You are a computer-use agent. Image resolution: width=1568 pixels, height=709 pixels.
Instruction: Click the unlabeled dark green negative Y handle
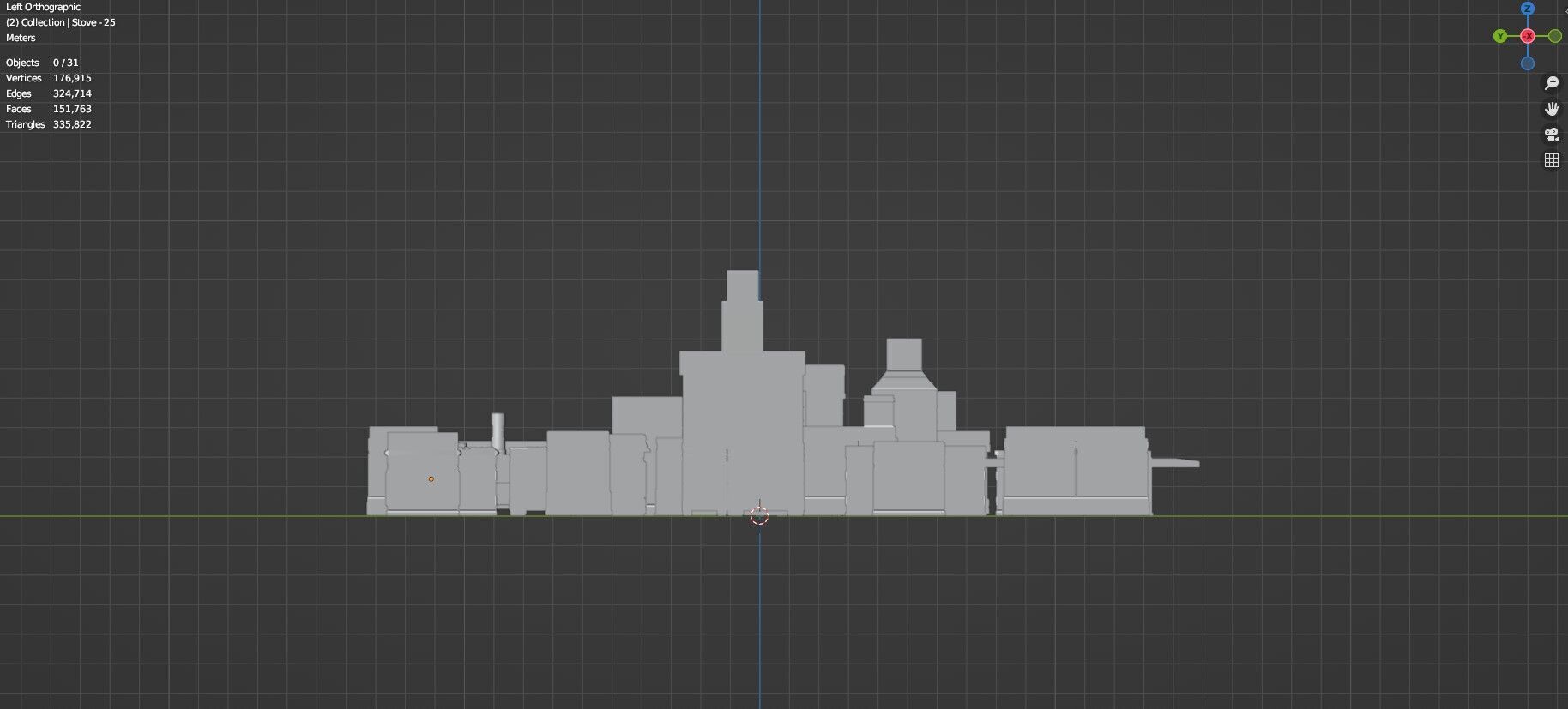click(1555, 36)
